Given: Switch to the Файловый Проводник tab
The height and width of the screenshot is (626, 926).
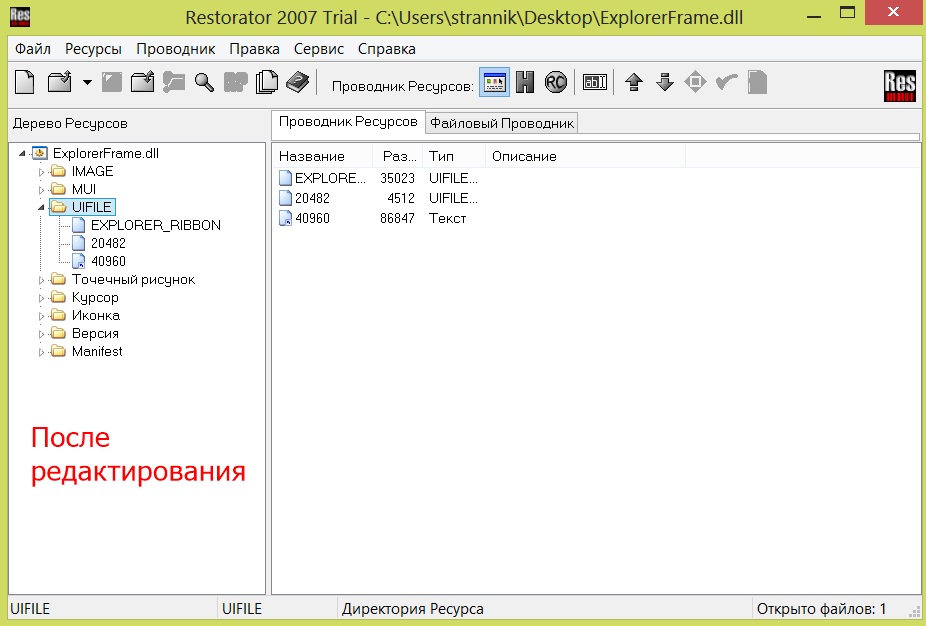Looking at the screenshot, I should click(502, 123).
